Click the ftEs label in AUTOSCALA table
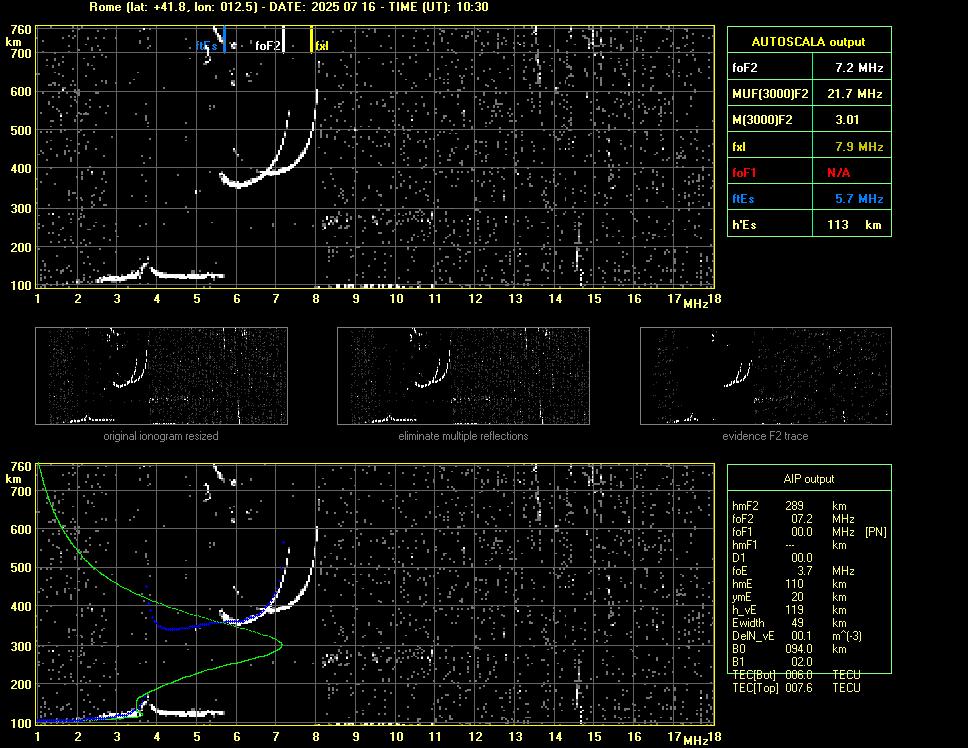The image size is (968, 748). [x=743, y=199]
